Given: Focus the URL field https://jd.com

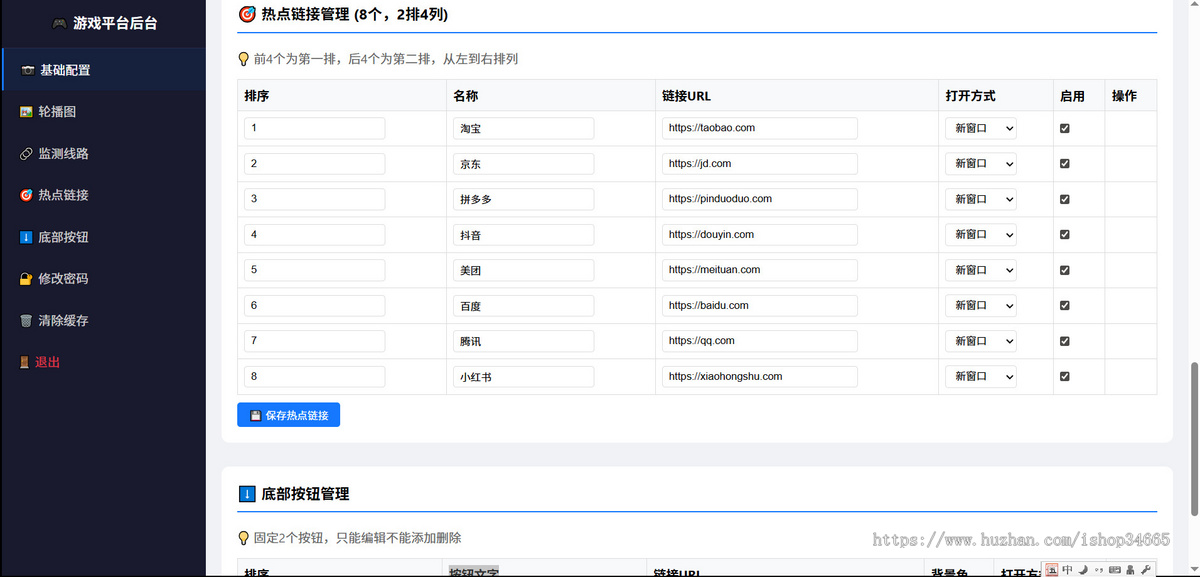Looking at the screenshot, I should tap(759, 163).
